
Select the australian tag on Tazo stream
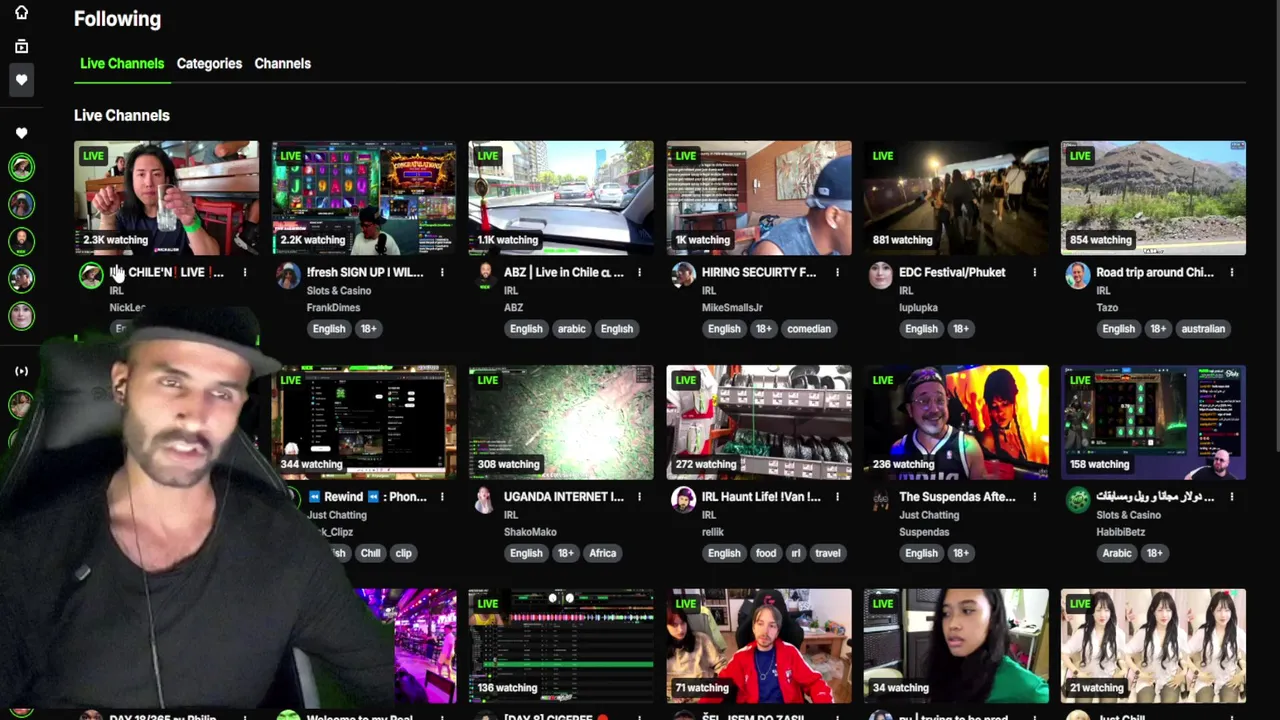[x=1203, y=329]
